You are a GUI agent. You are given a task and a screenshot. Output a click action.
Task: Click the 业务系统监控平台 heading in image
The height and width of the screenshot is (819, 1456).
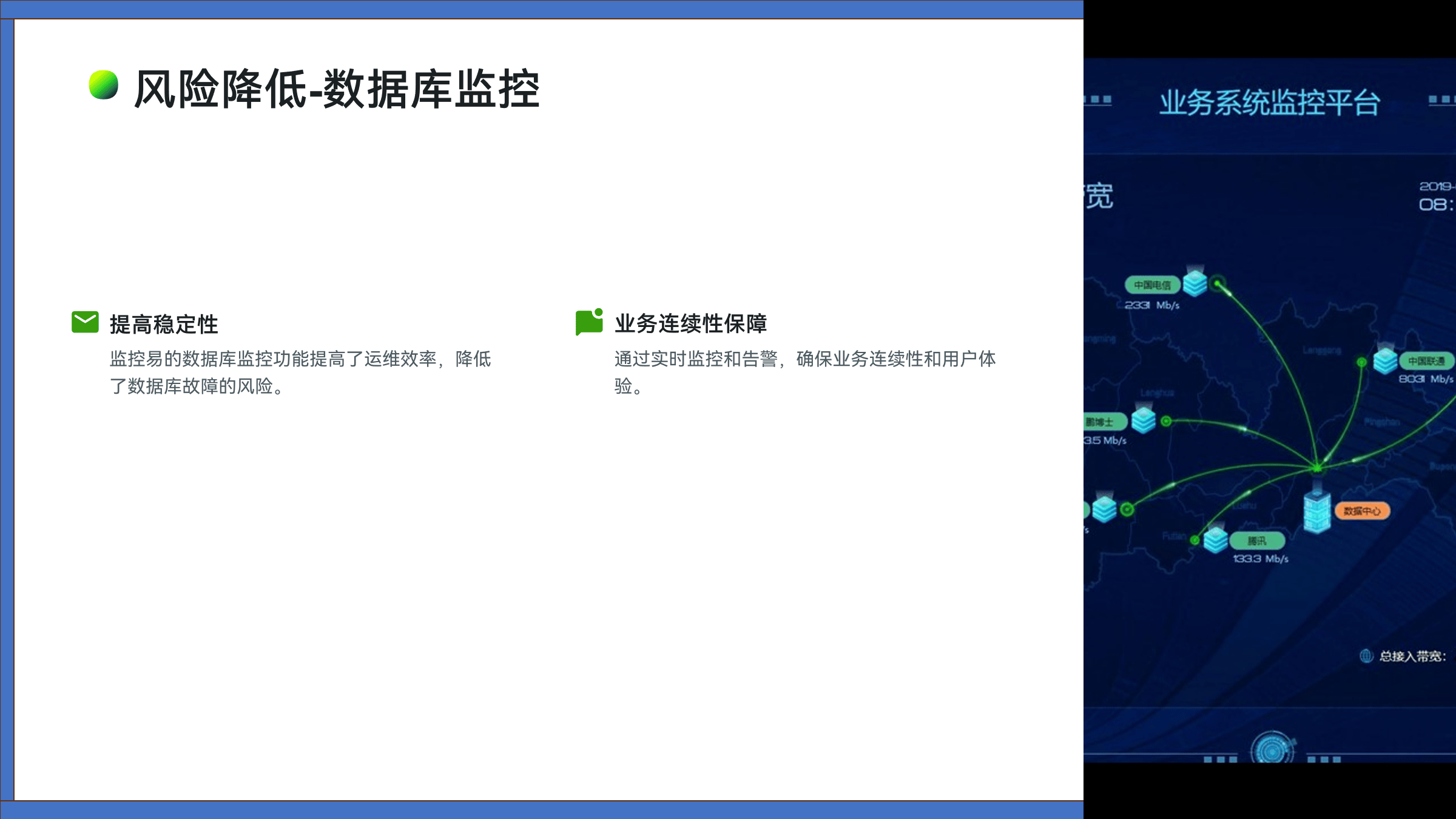(1270, 102)
